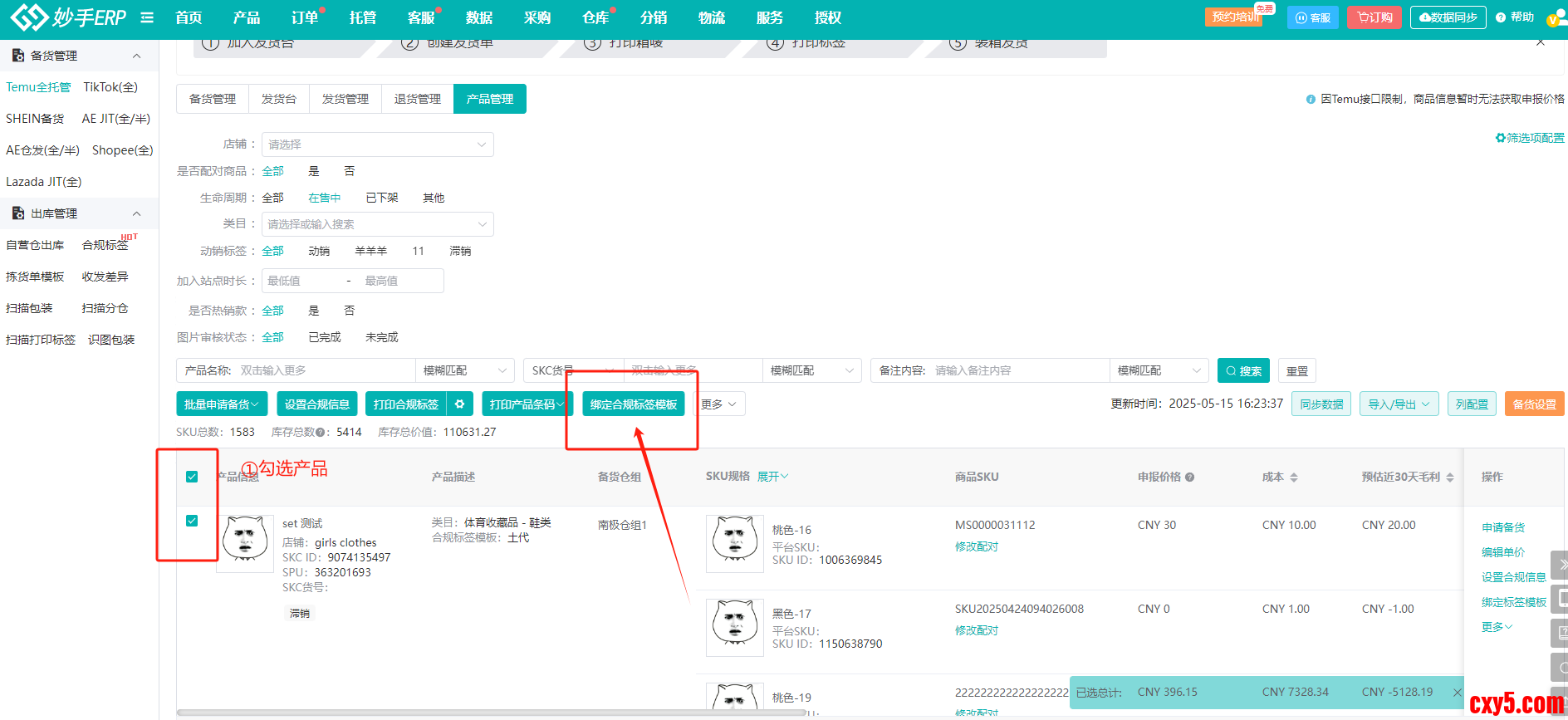Open 帮助 help icon in top bar
The width and height of the screenshot is (1568, 720).
click(x=1501, y=17)
